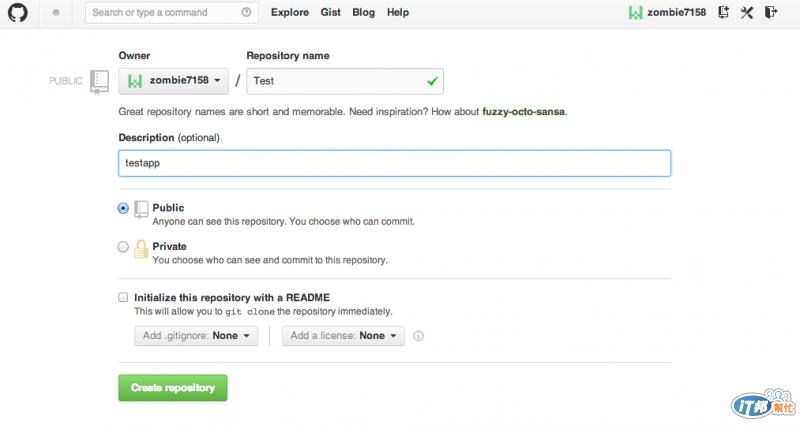Open account settings tools icon

point(747,12)
